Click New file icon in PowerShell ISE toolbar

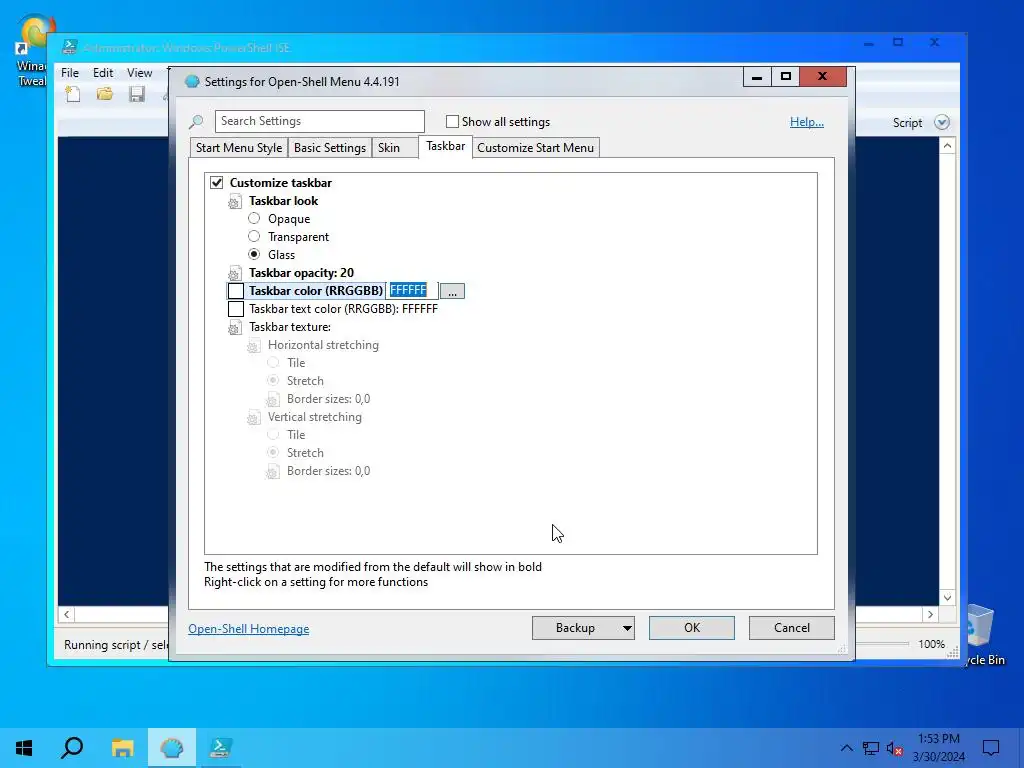[73, 95]
